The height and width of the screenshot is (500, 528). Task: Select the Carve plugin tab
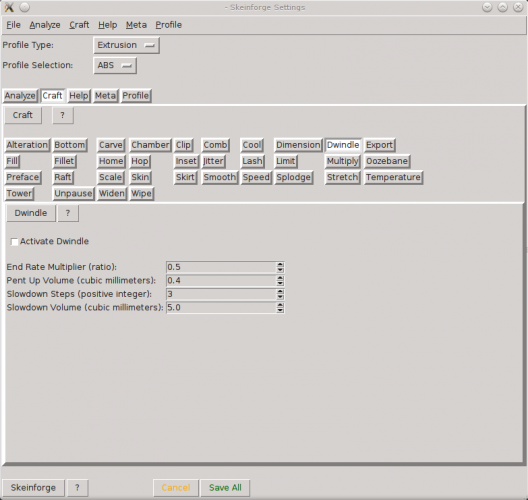[x=111, y=145]
